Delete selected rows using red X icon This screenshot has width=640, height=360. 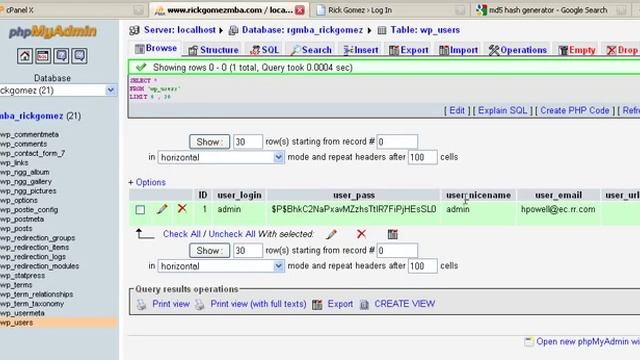point(361,234)
